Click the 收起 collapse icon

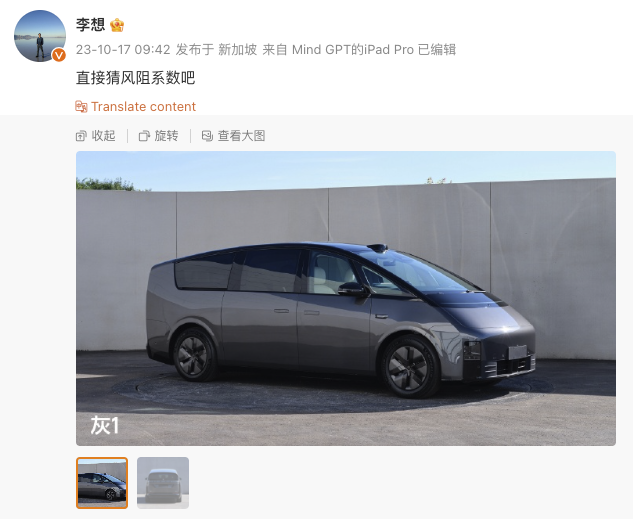pyautogui.click(x=81, y=136)
